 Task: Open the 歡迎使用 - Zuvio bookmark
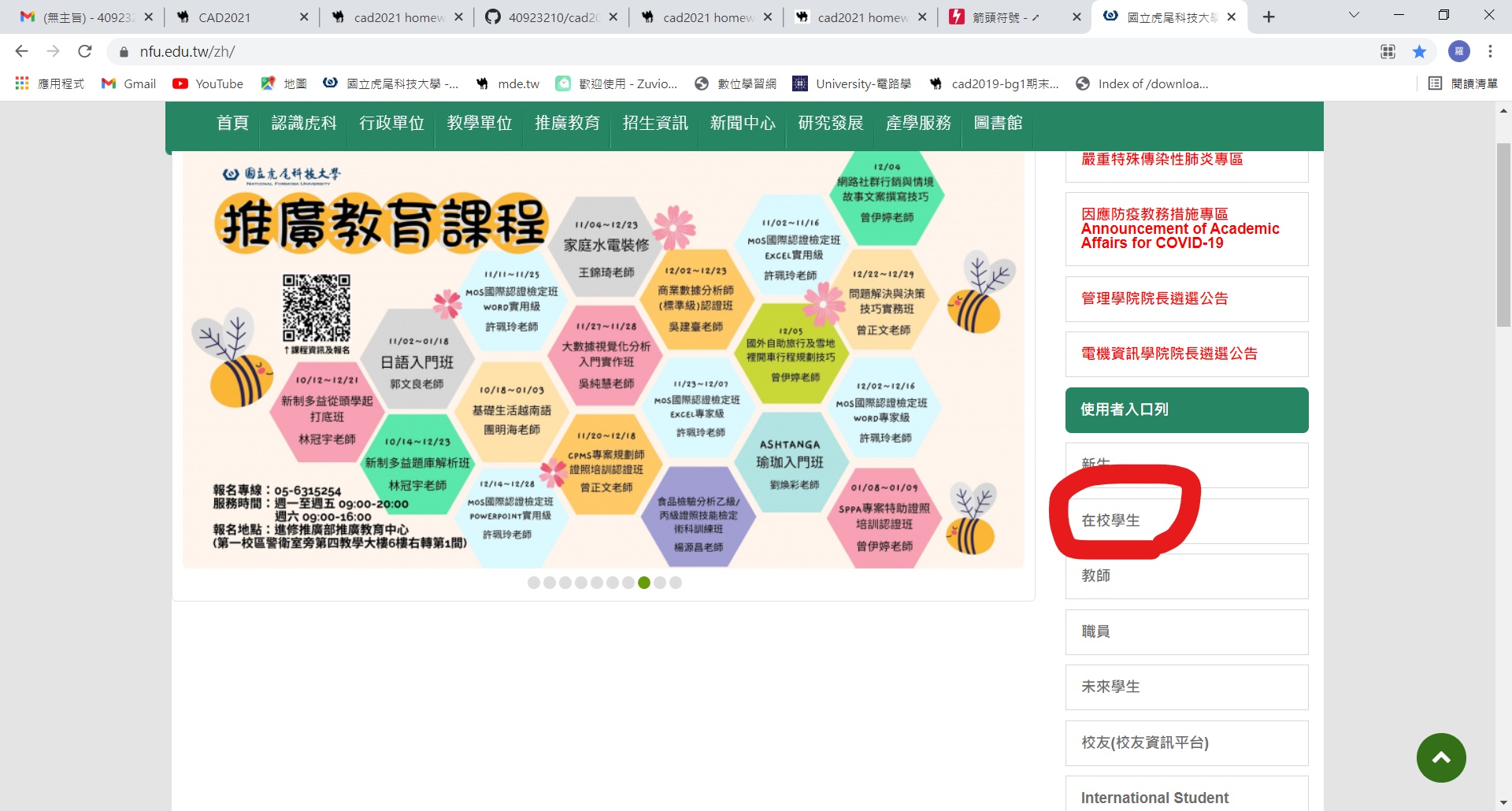click(617, 83)
